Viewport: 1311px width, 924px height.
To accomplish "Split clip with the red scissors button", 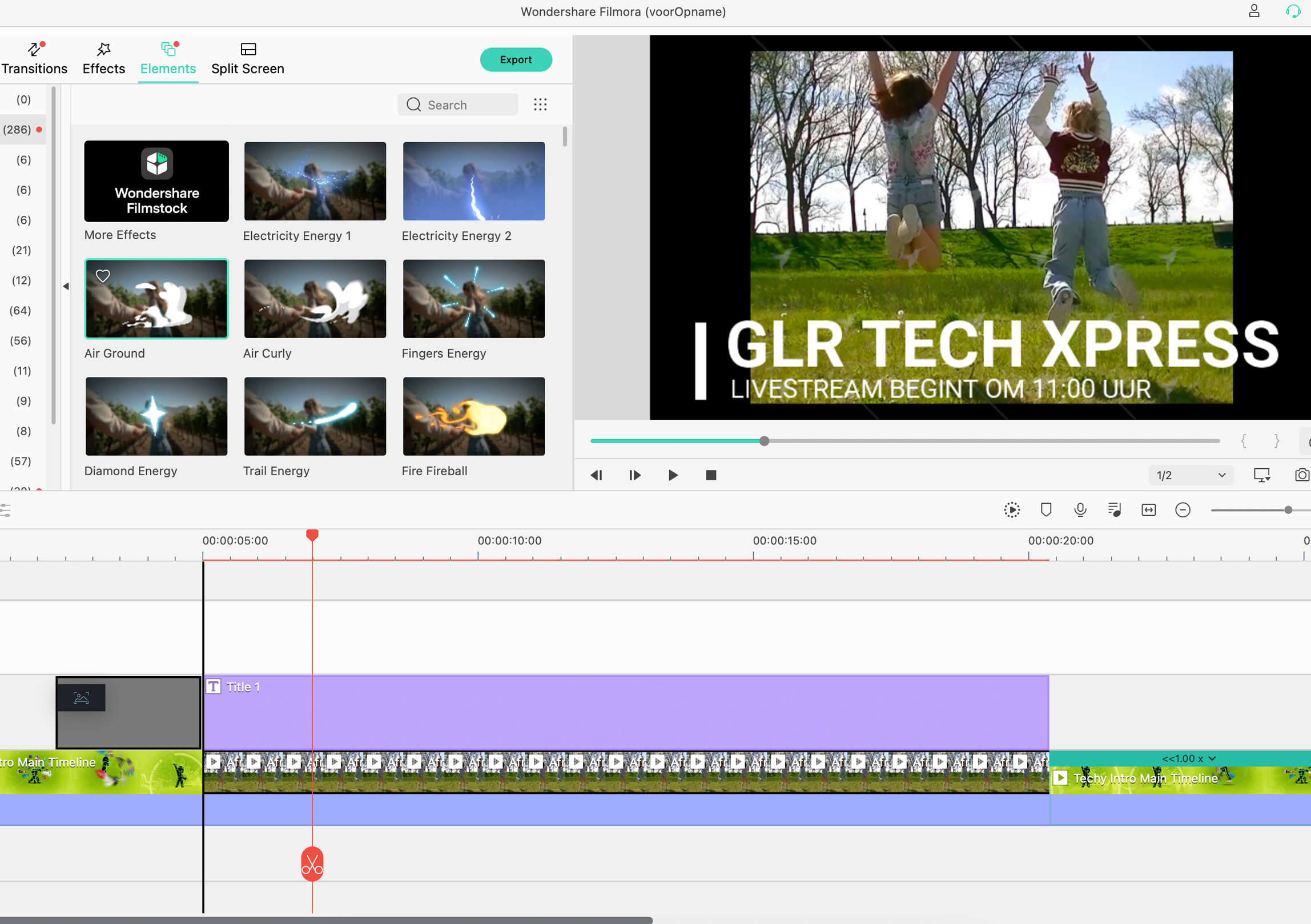I will coord(312,863).
